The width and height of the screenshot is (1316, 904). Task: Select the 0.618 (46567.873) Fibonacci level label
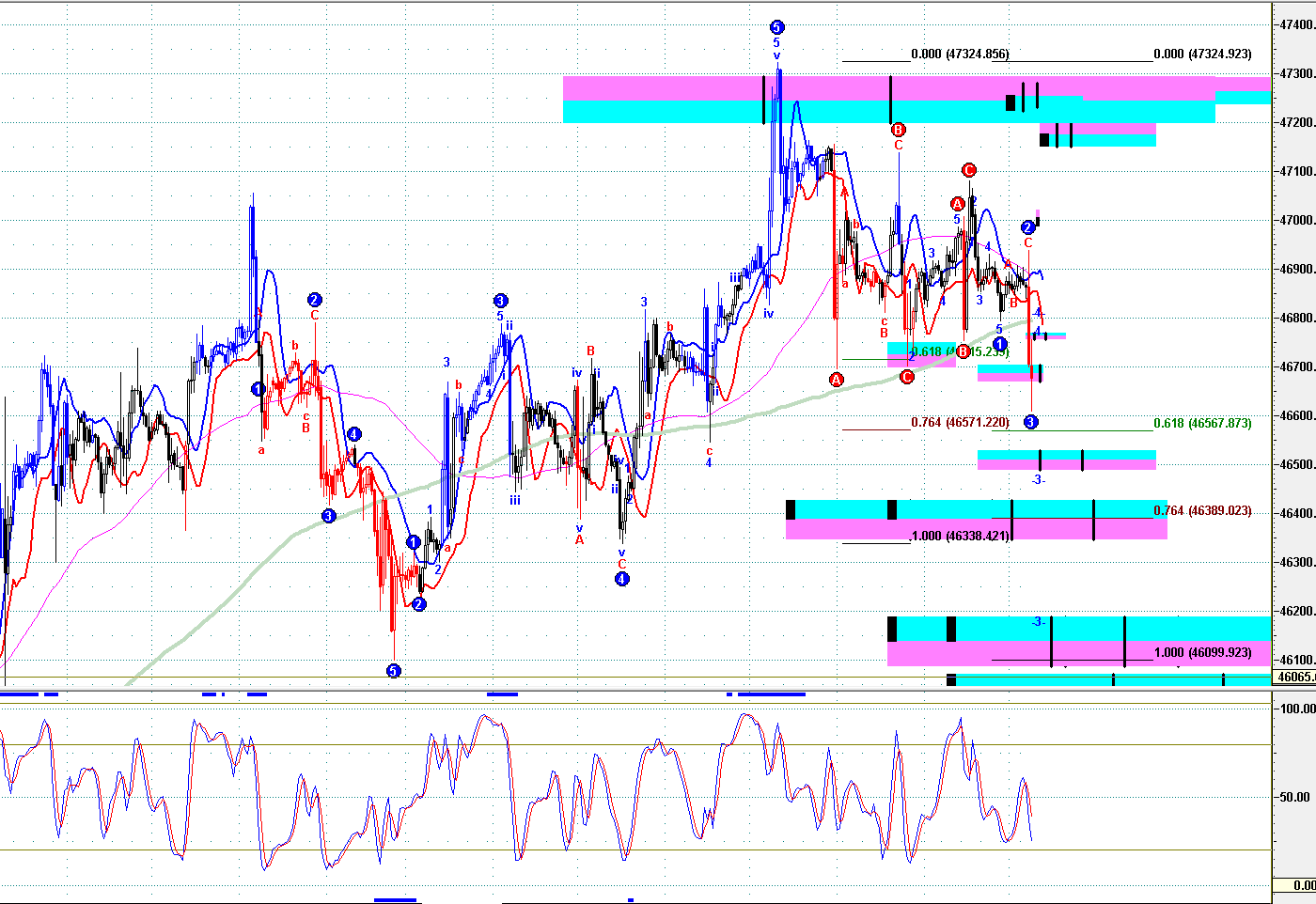(1202, 423)
